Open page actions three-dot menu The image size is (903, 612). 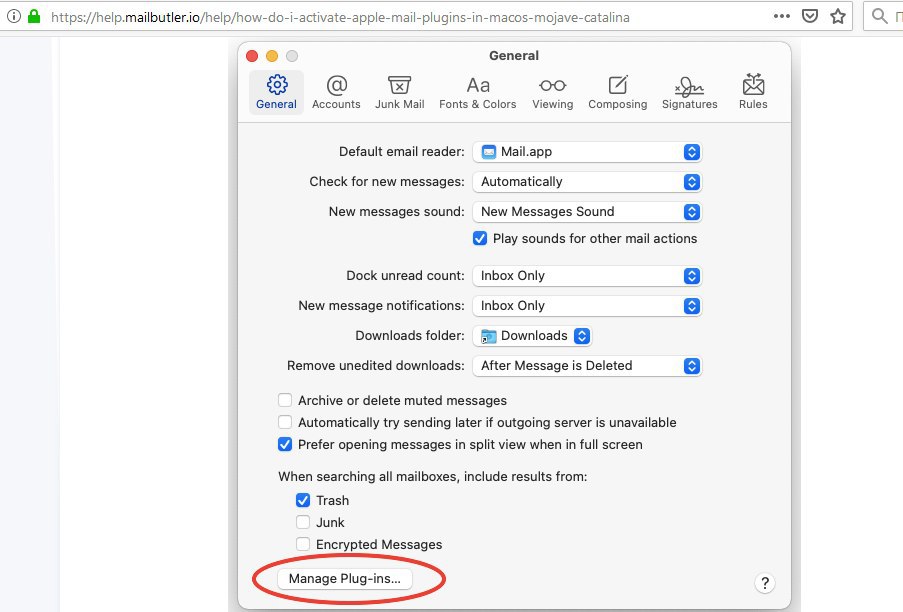click(x=781, y=16)
